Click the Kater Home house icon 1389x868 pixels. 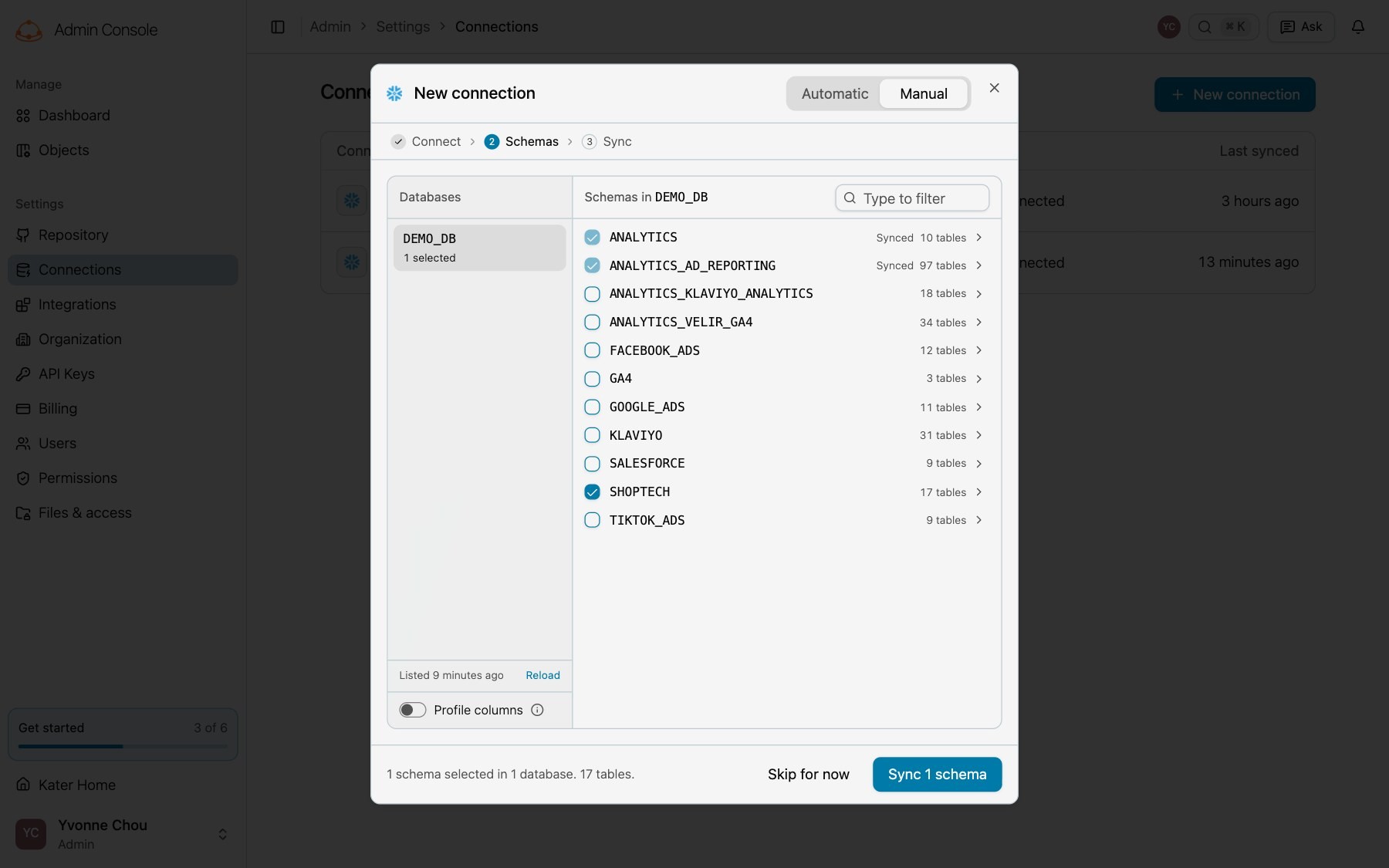23,785
